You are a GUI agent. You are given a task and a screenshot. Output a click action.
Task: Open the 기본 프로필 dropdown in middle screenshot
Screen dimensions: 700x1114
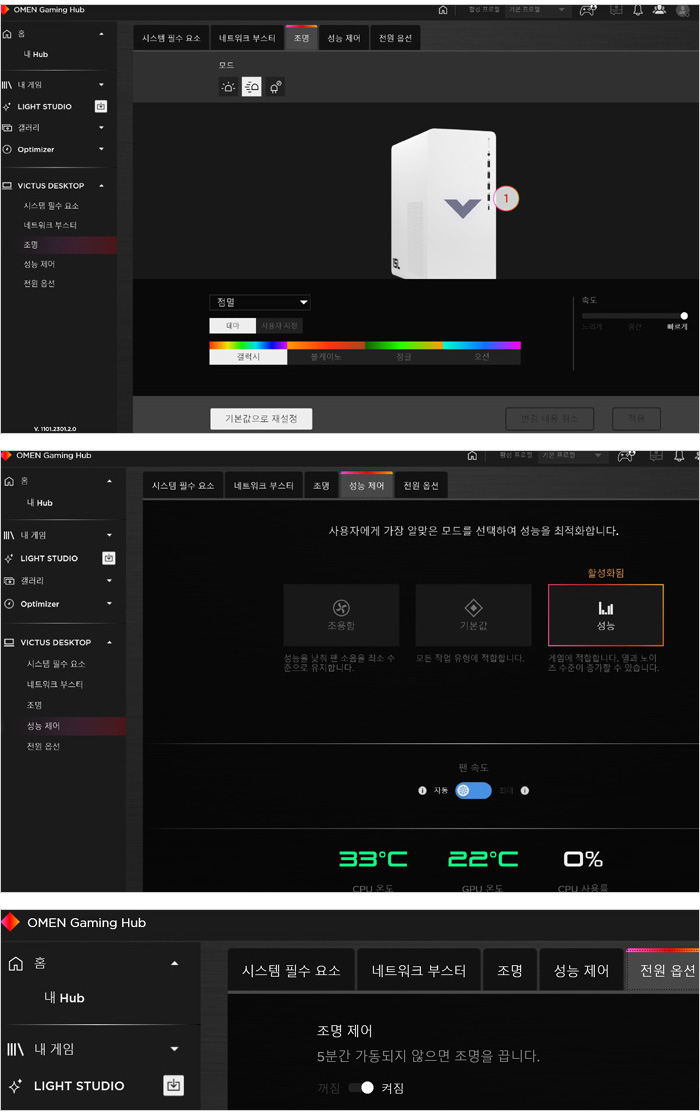click(573, 455)
